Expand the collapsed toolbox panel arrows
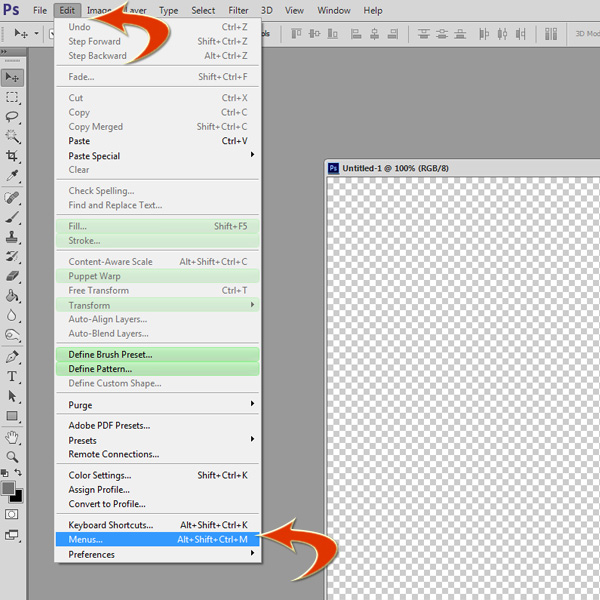600x600 pixels. pyautogui.click(x=4, y=51)
